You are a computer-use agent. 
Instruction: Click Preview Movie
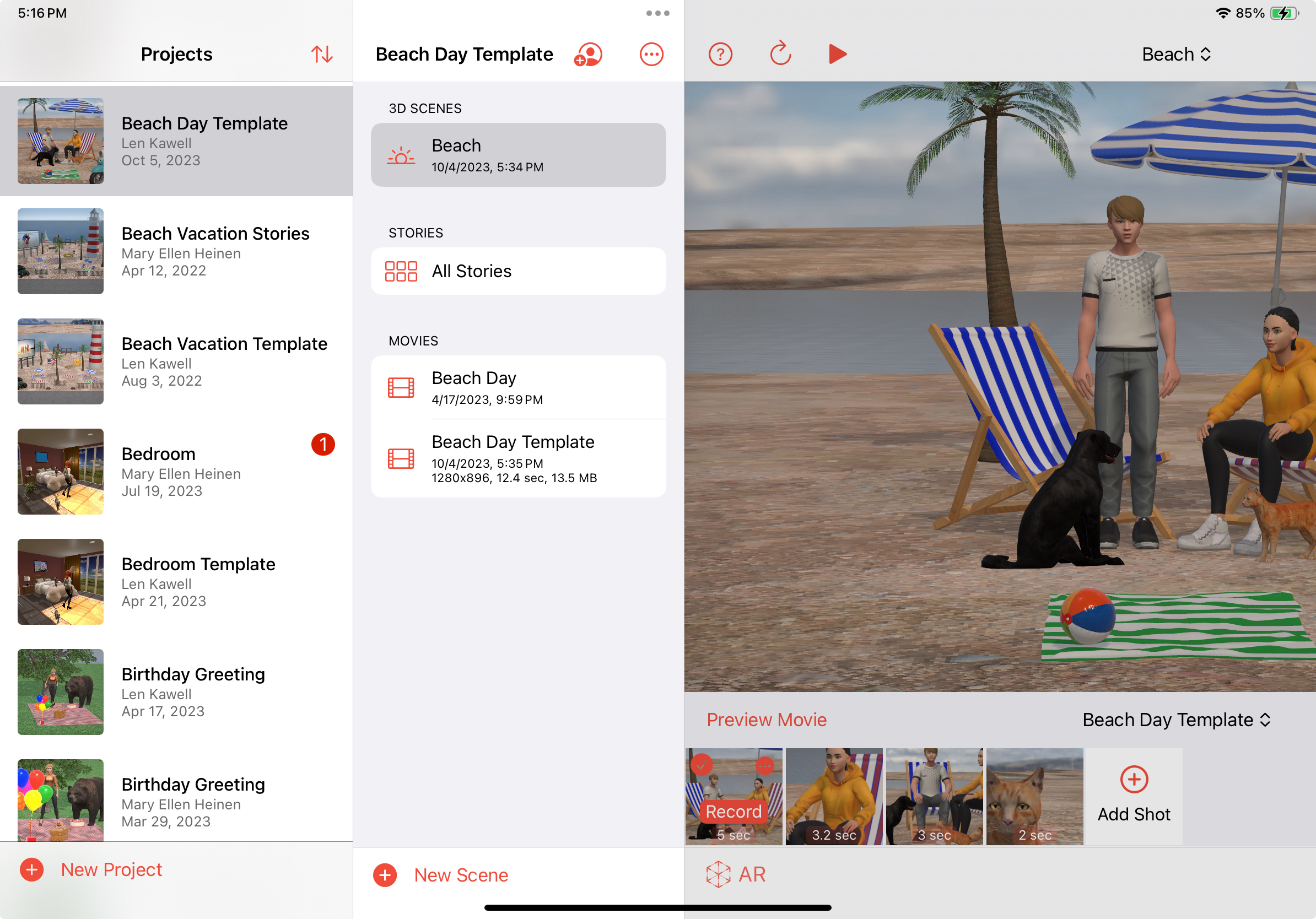coord(767,720)
